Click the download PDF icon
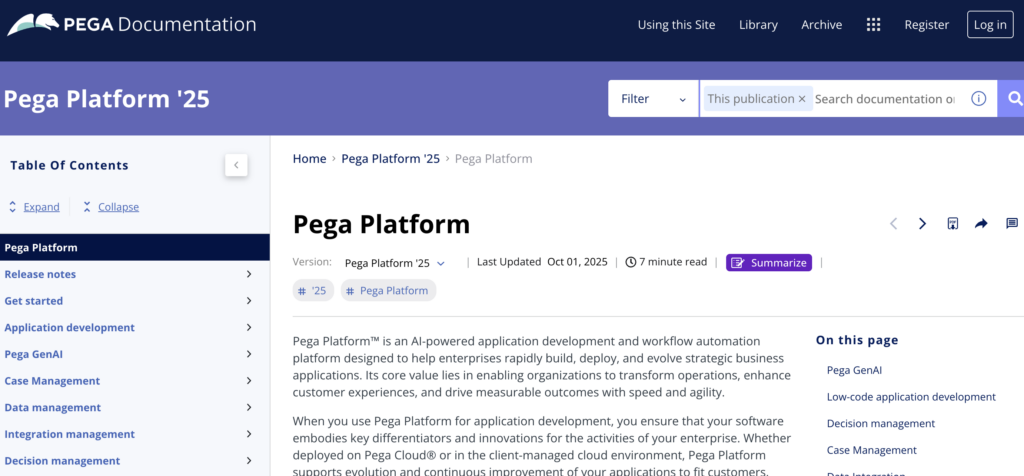Screen dimensions: 1024x476 (953, 224)
